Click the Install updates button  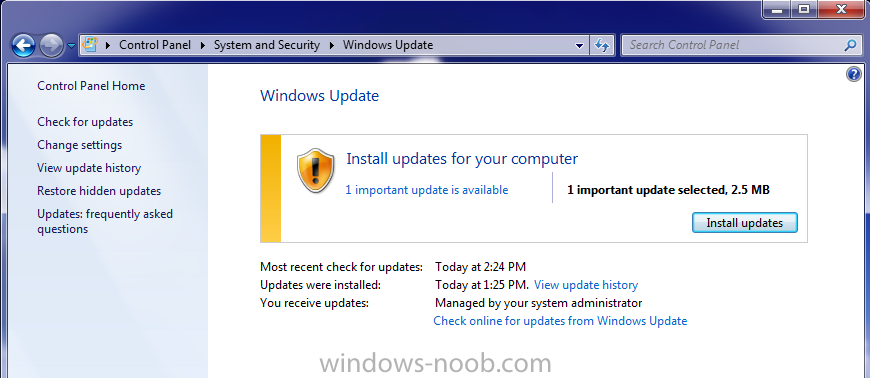tap(745, 223)
